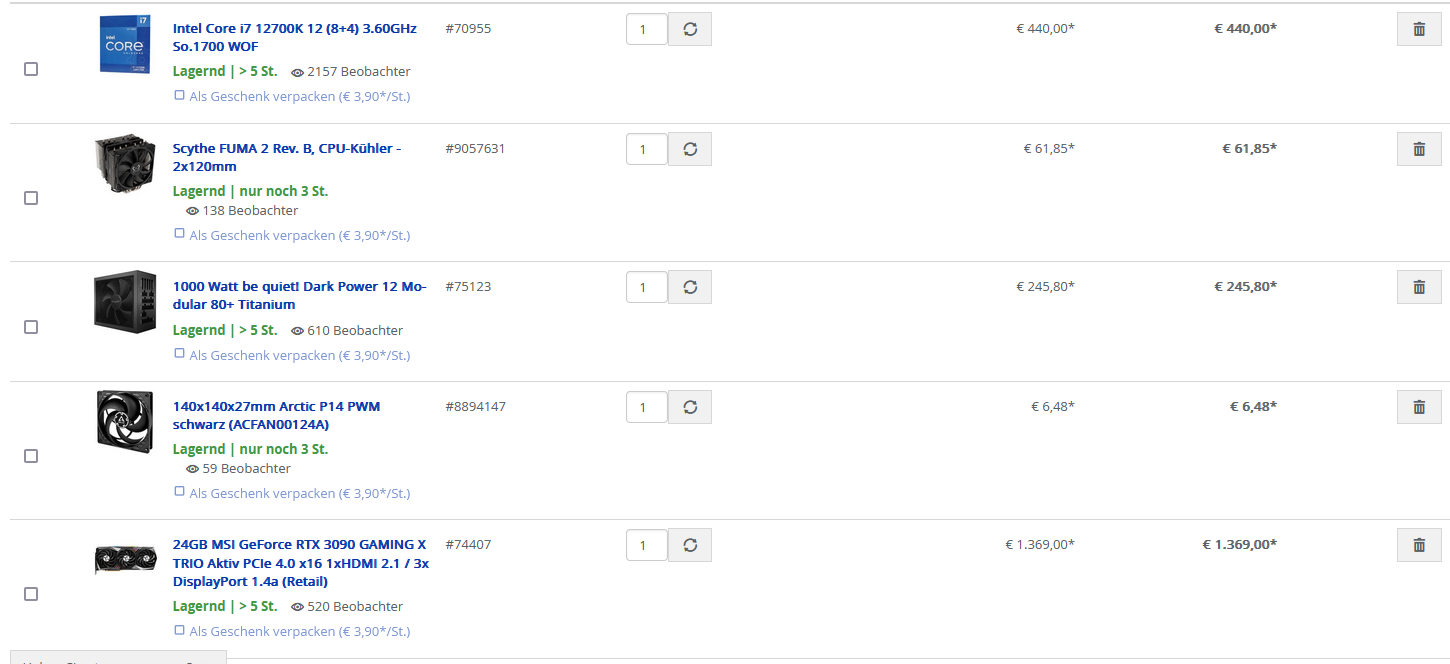Update quantity of Scythe FUMA 2 cooler

pos(690,149)
